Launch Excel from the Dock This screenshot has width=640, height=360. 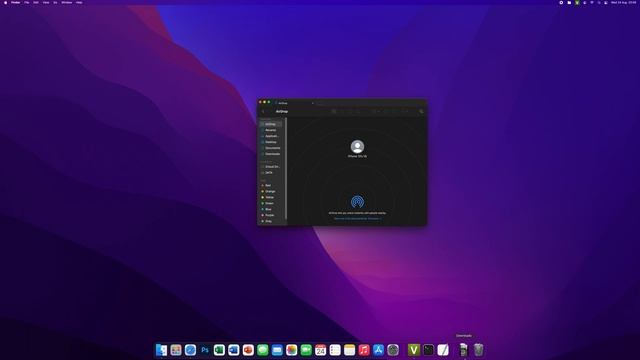tap(219, 350)
